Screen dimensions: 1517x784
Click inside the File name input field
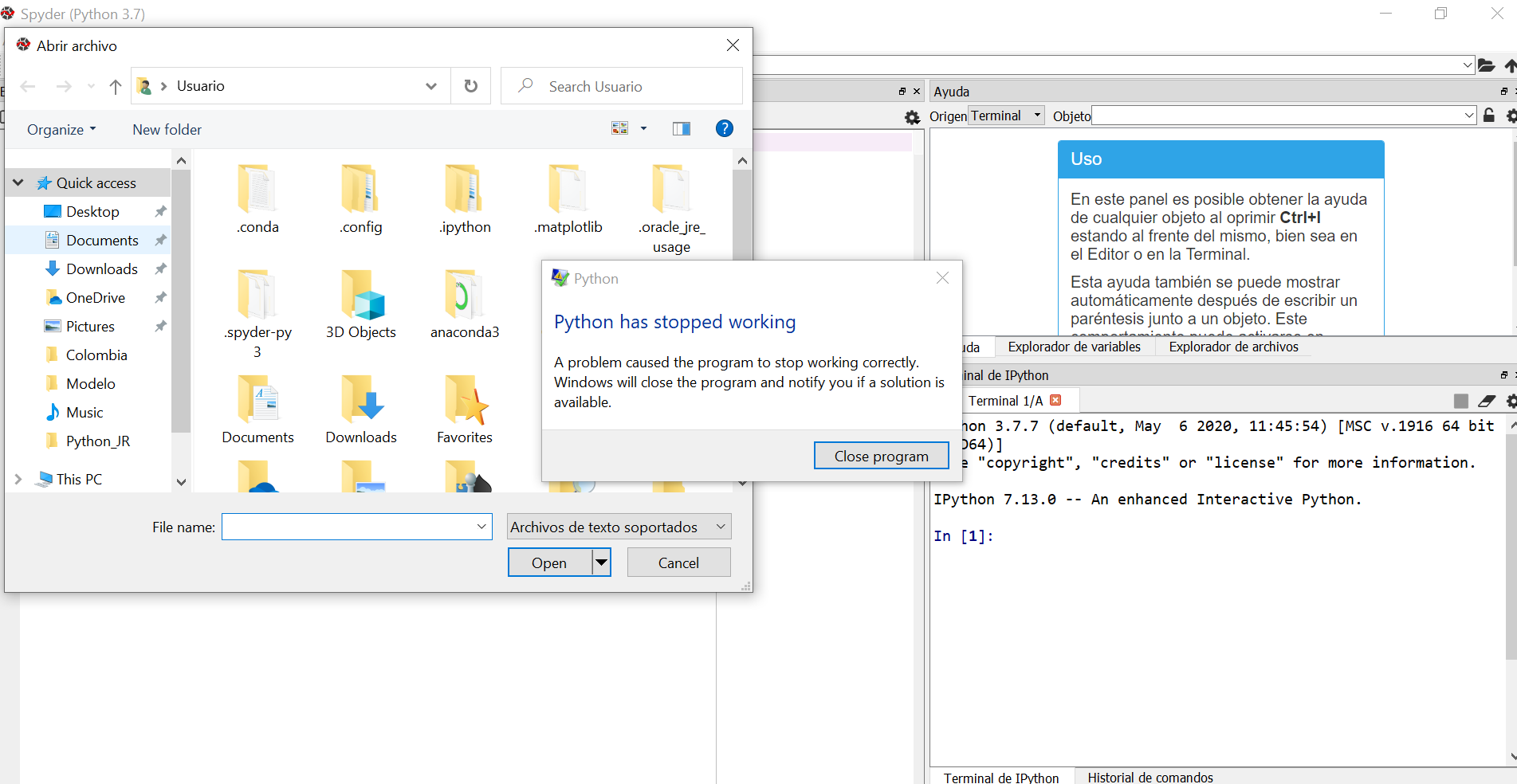pyautogui.click(x=351, y=527)
